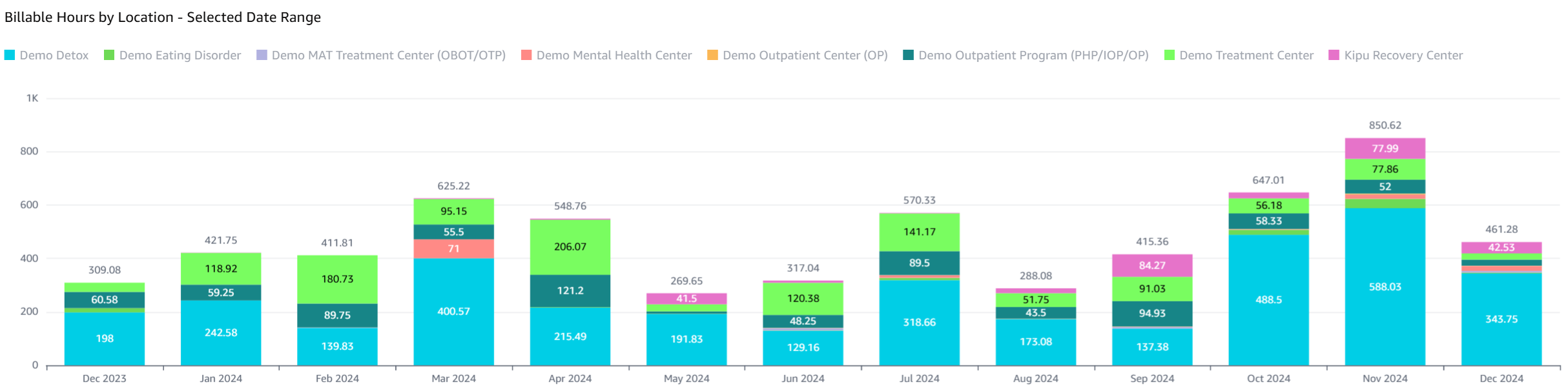This screenshot has height=386, width=1568.
Task: Select the teal 89.5 segment in Jul 2024
Action: (919, 263)
